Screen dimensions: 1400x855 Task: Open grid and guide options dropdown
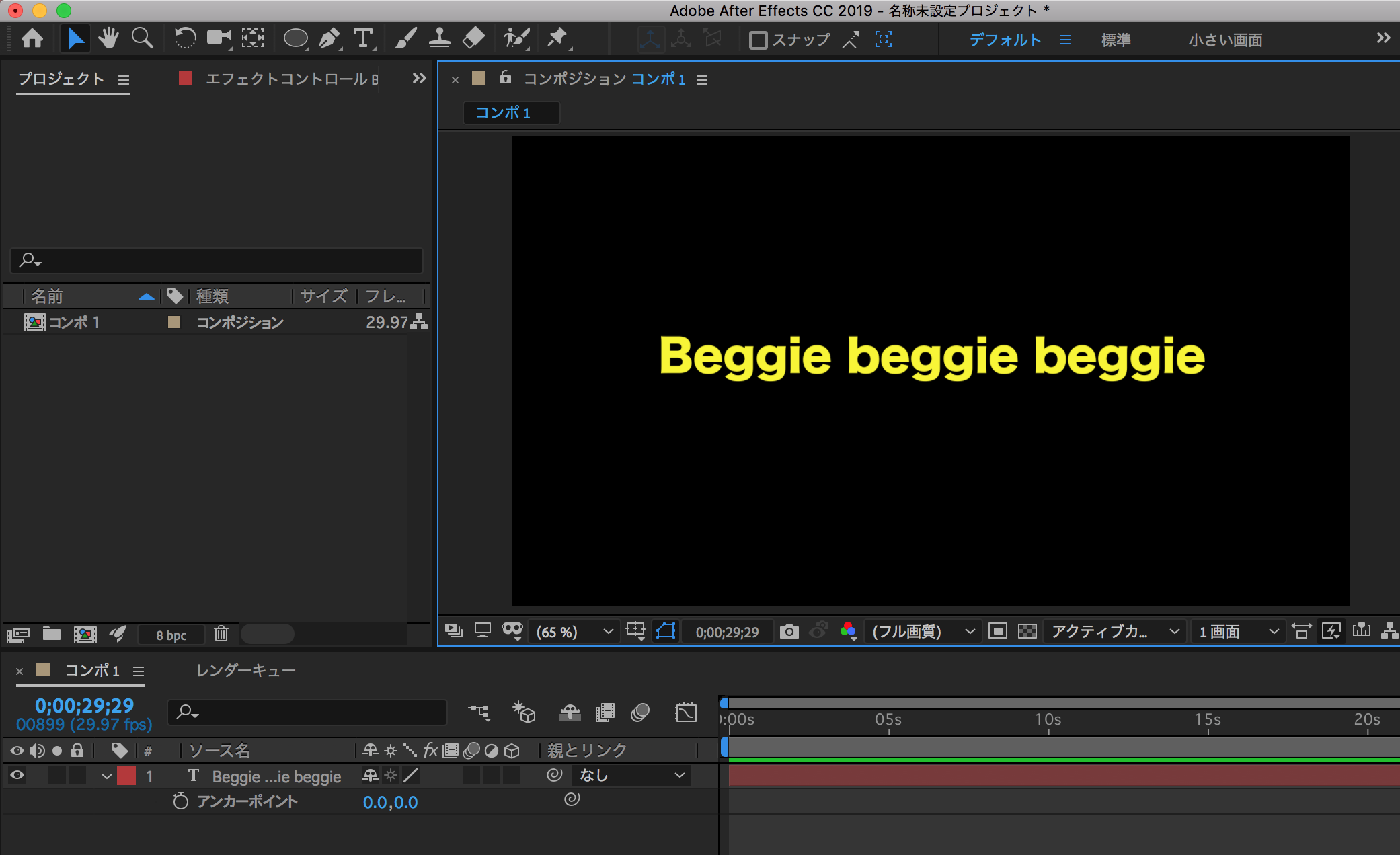[x=635, y=631]
